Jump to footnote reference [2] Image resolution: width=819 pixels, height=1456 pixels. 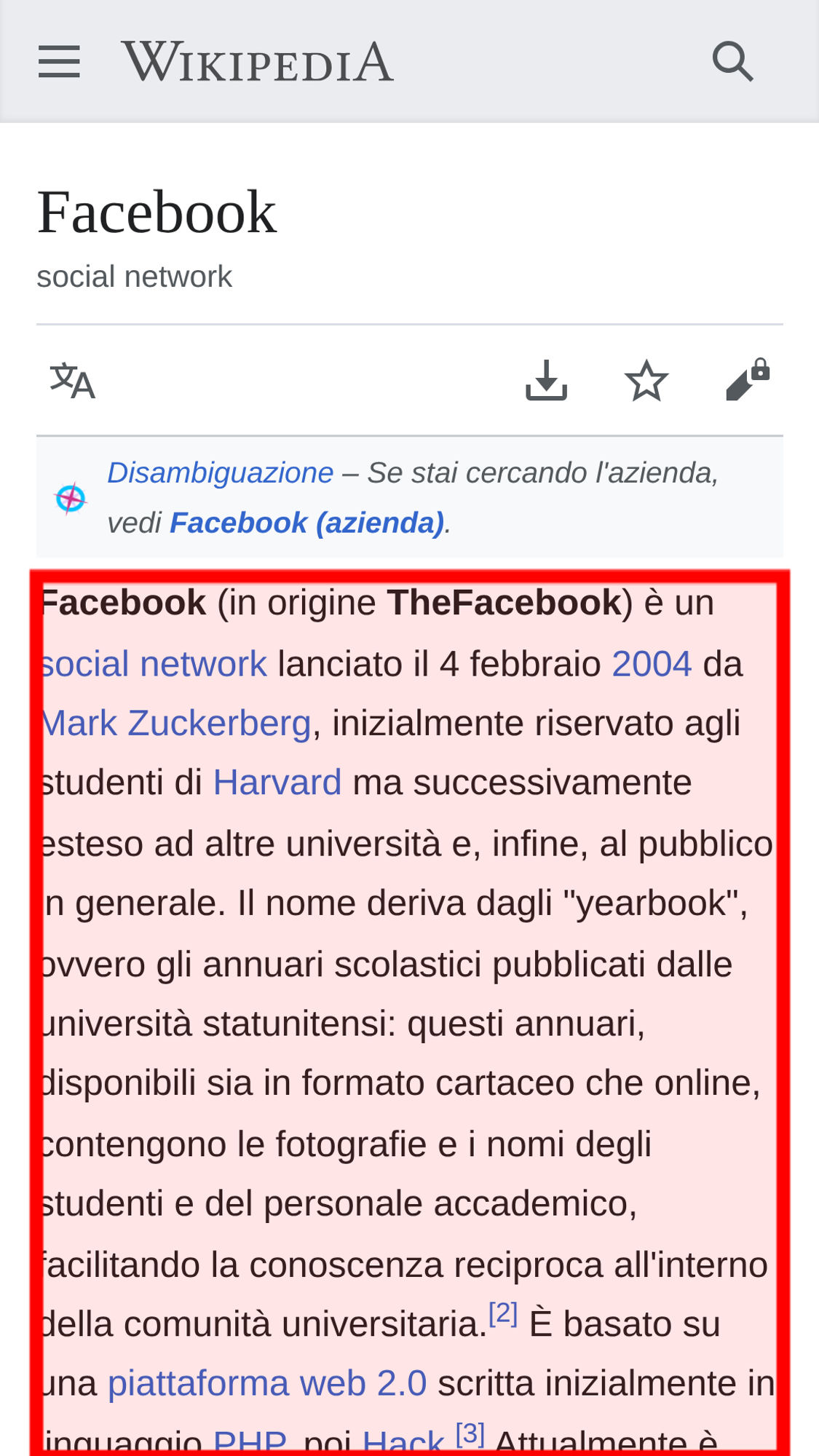click(x=503, y=1314)
